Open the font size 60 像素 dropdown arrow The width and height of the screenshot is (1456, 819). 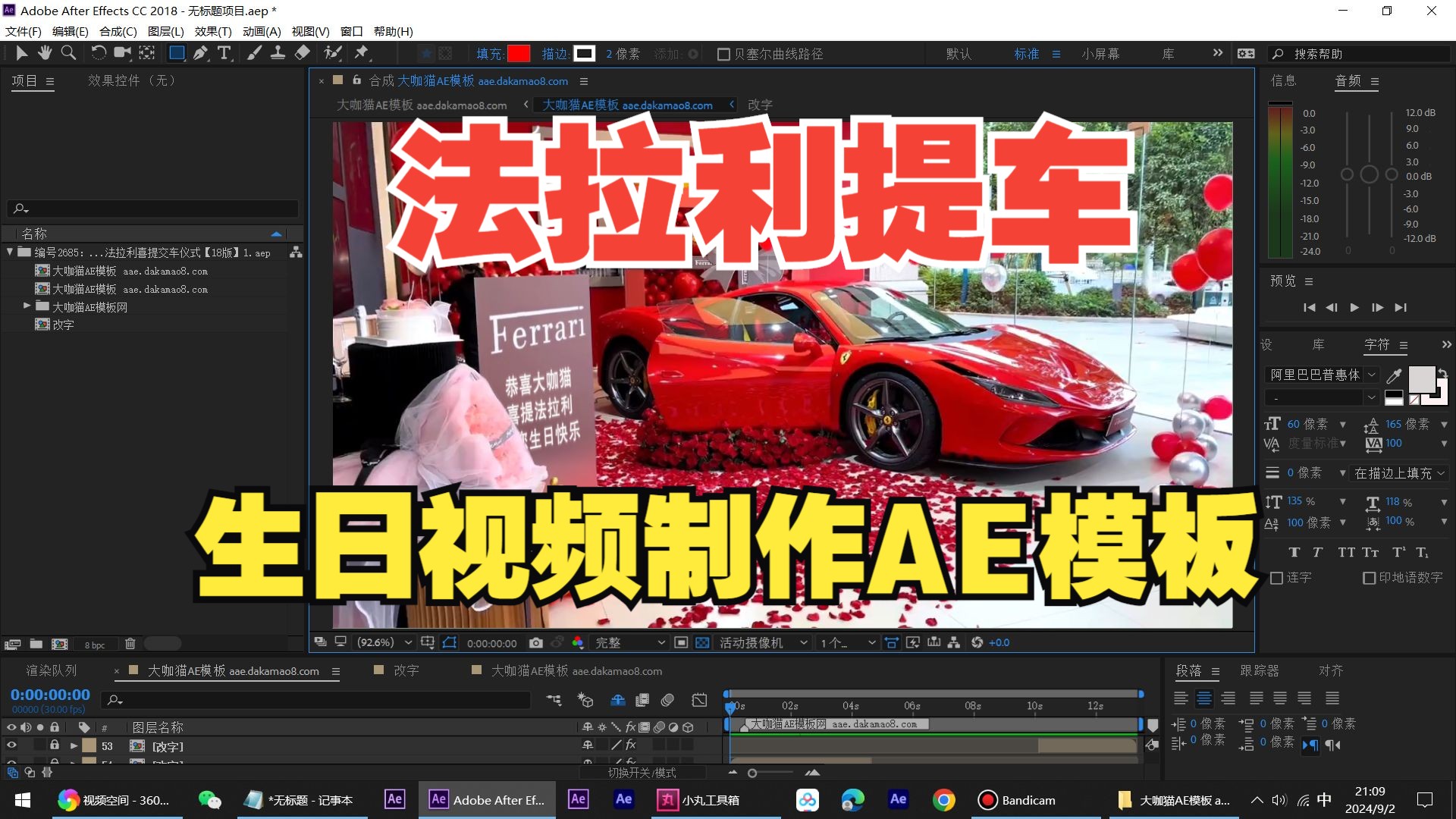tap(1342, 425)
